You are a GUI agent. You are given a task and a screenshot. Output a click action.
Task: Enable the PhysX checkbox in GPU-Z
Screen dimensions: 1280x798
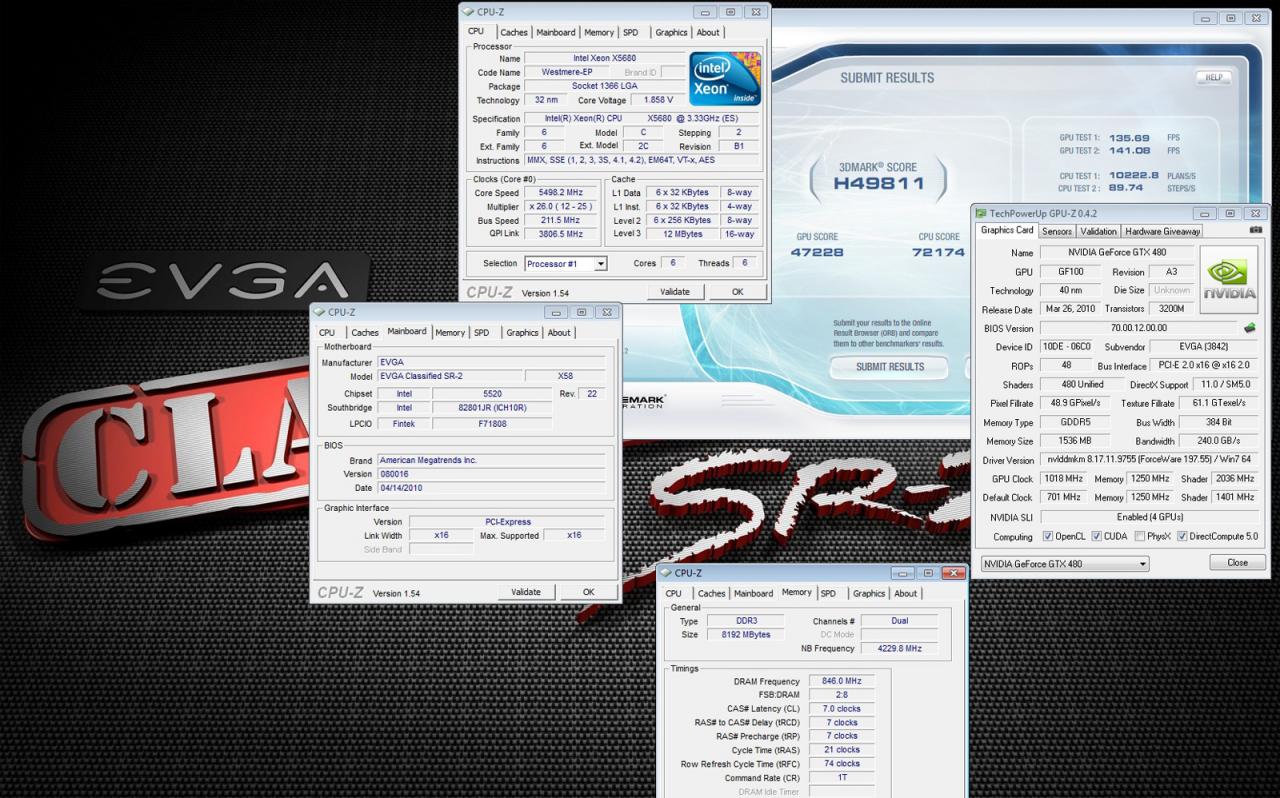coord(1140,536)
